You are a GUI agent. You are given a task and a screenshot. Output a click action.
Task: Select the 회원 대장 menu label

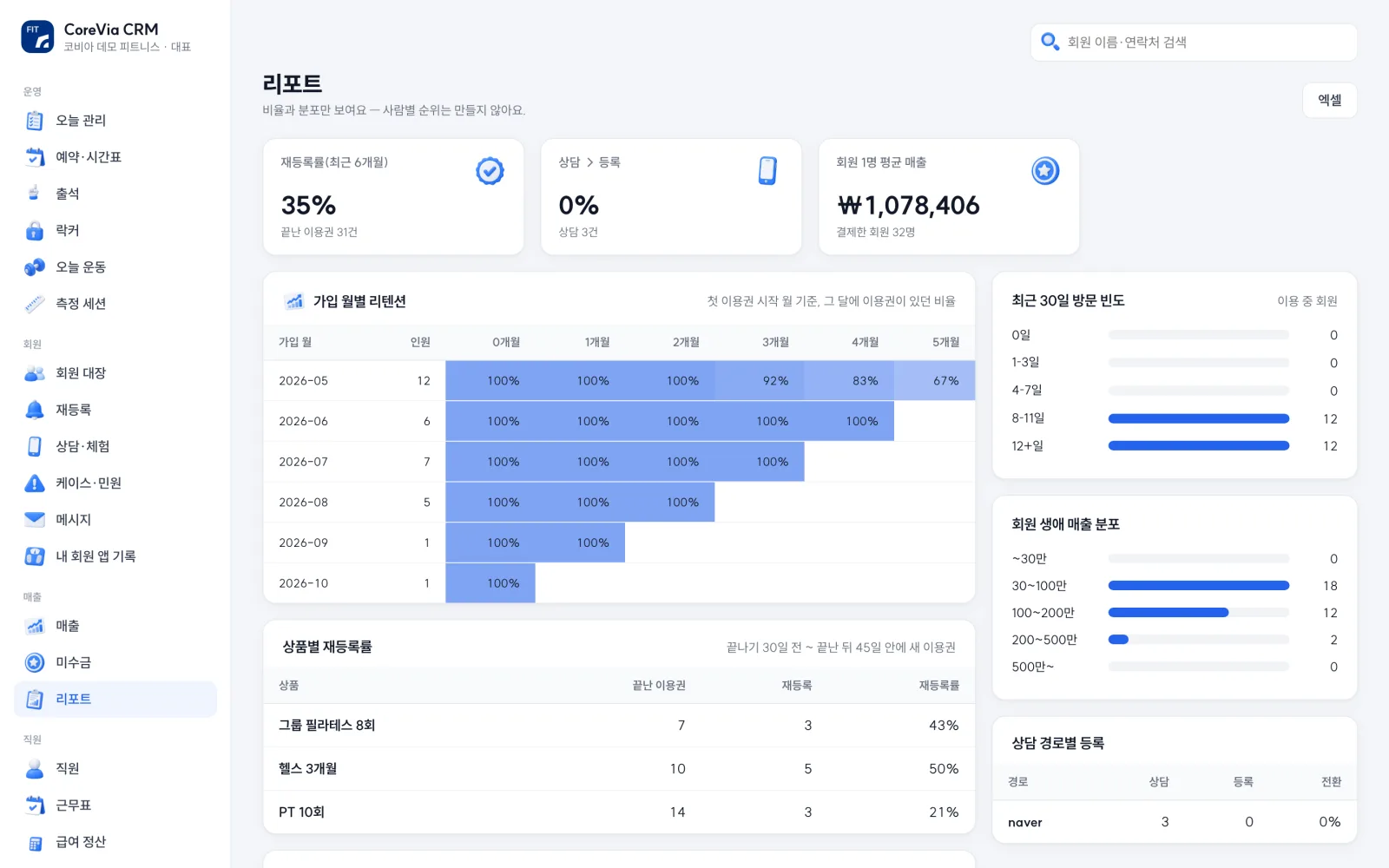tap(81, 373)
